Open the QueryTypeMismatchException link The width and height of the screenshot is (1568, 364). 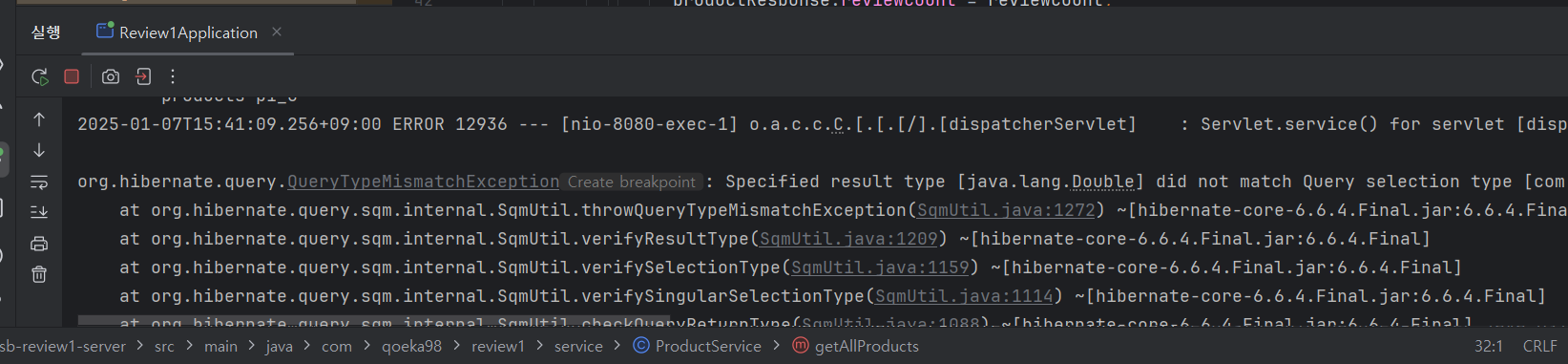coord(423,182)
